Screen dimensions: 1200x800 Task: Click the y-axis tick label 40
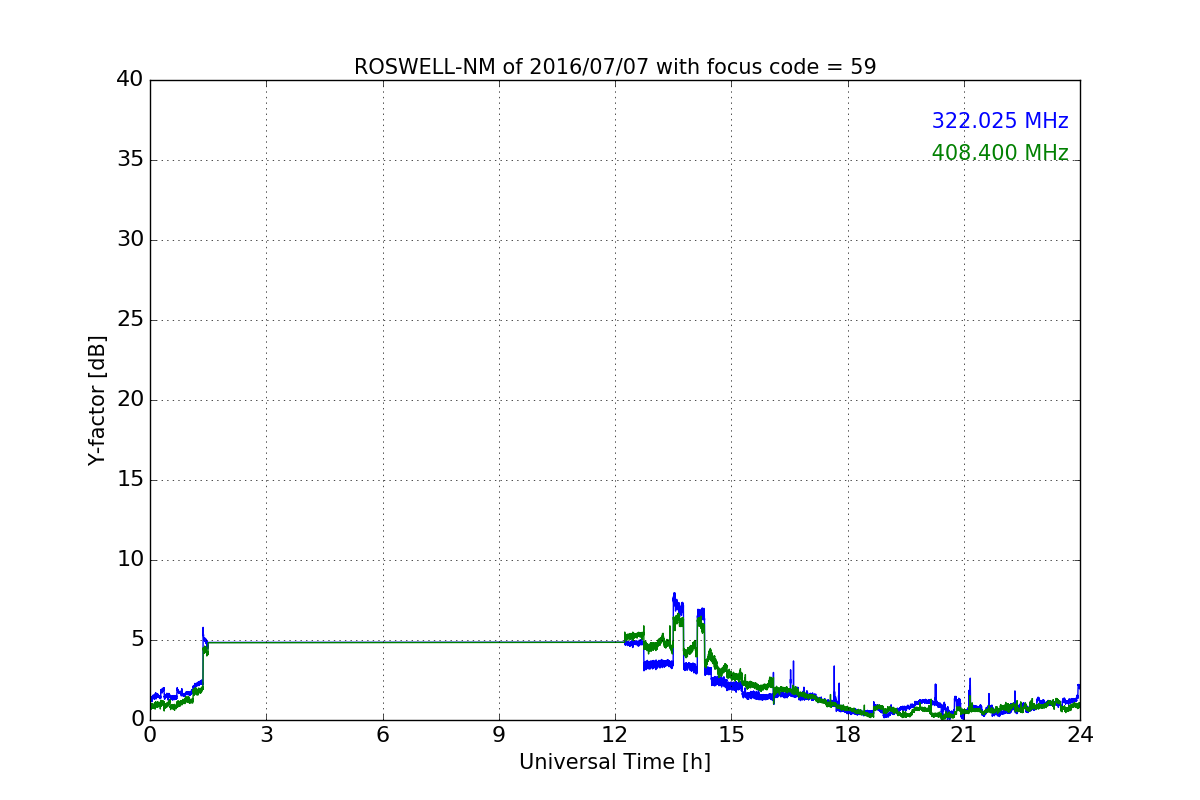pyautogui.click(x=130, y=80)
